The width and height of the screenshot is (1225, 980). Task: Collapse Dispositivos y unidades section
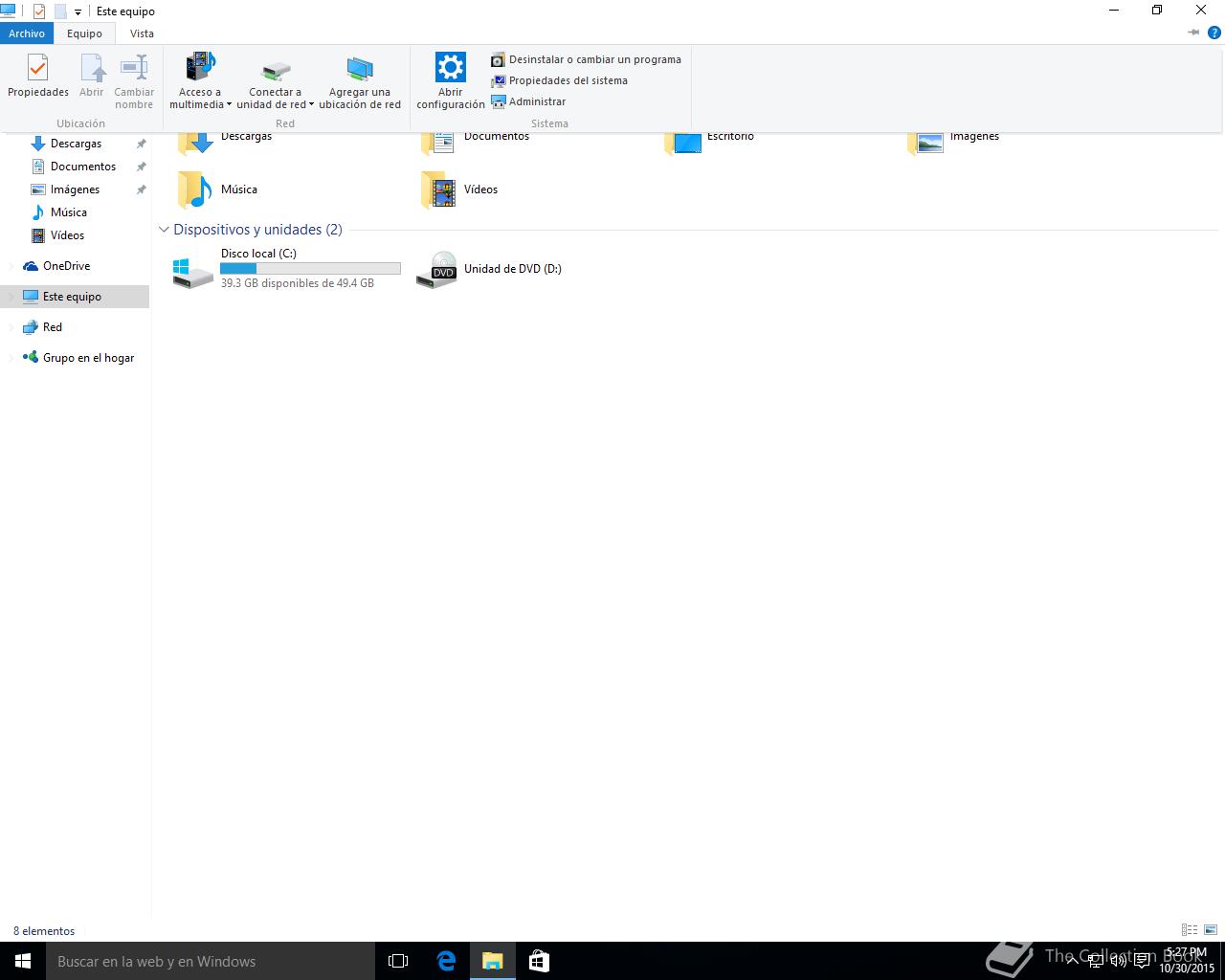[x=164, y=230]
